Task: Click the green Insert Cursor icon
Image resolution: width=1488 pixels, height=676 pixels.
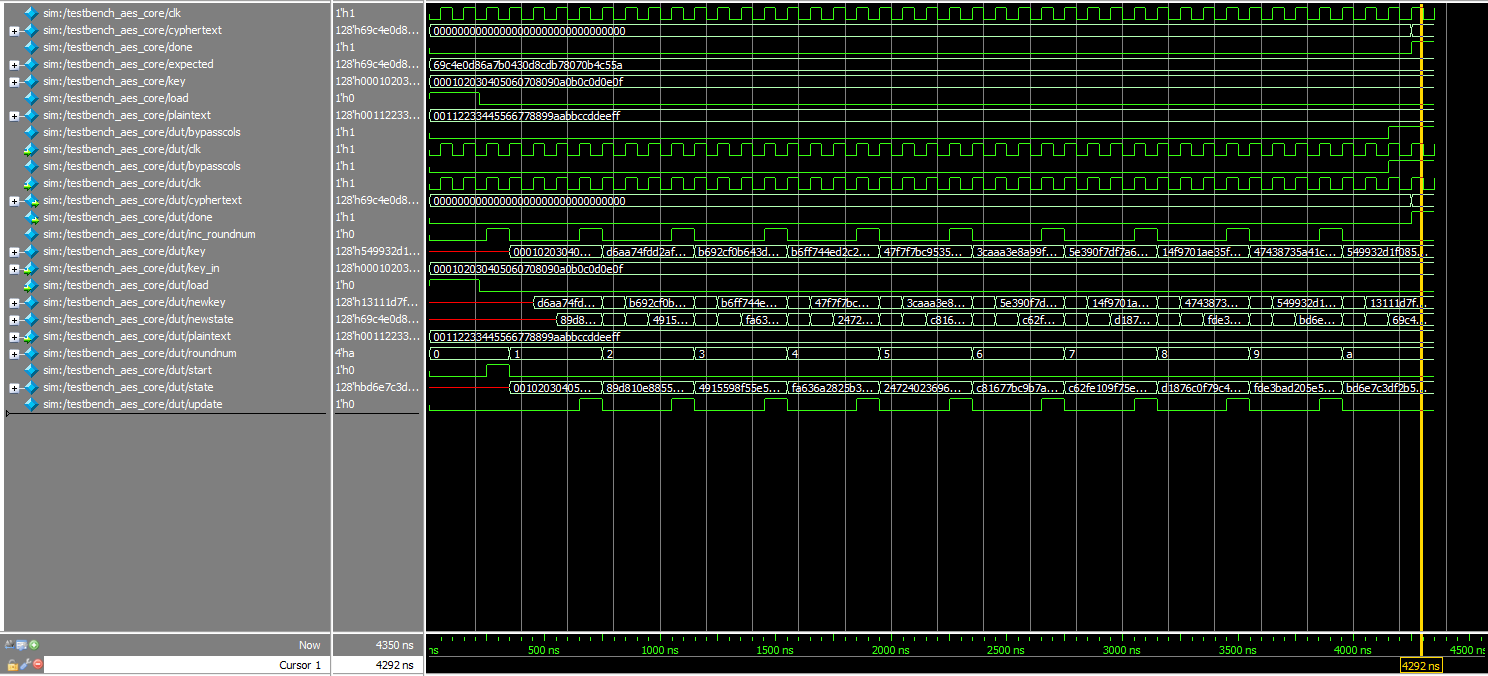Action: point(35,645)
